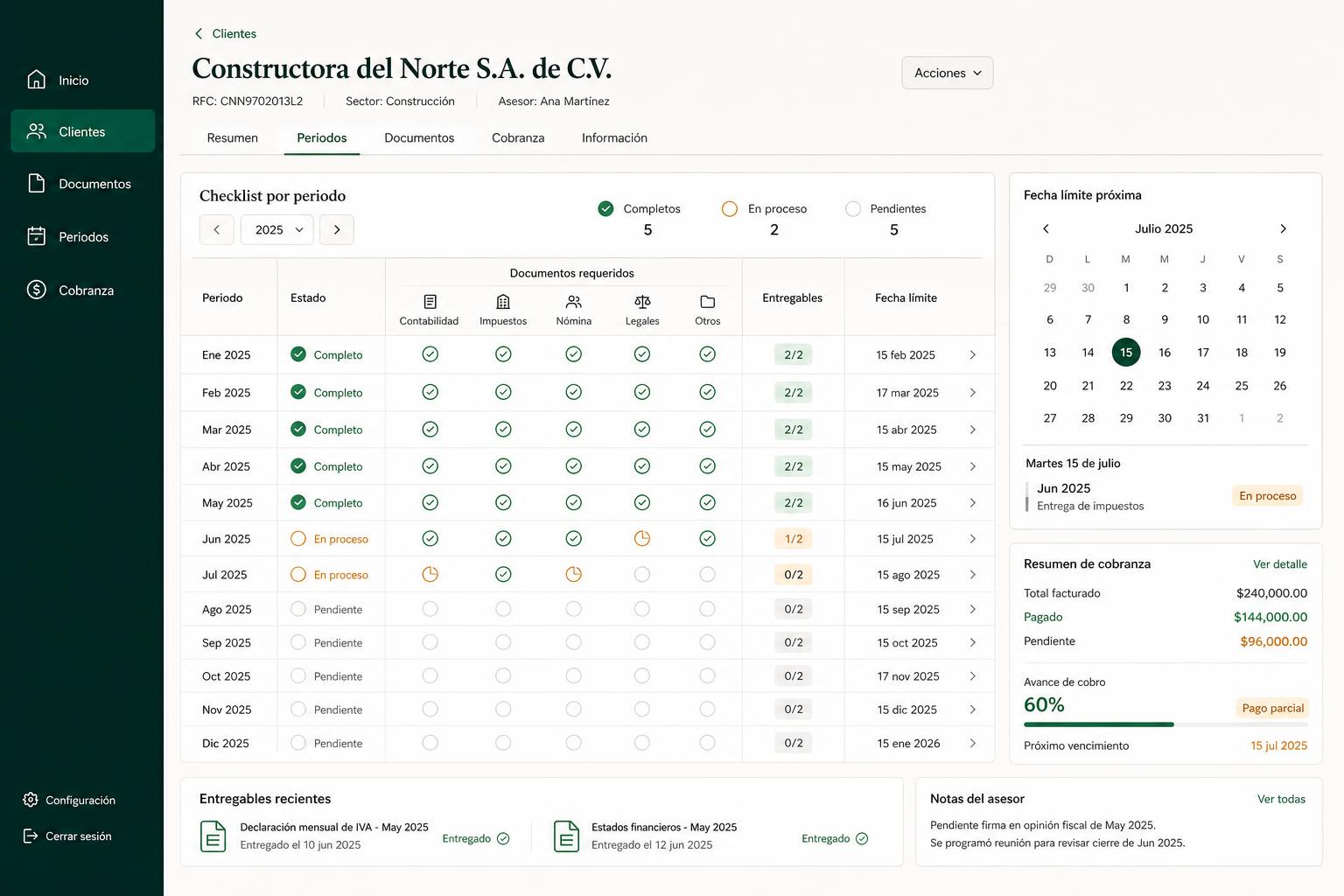Go to previous year in checklist
1344x896 pixels.
click(x=216, y=229)
